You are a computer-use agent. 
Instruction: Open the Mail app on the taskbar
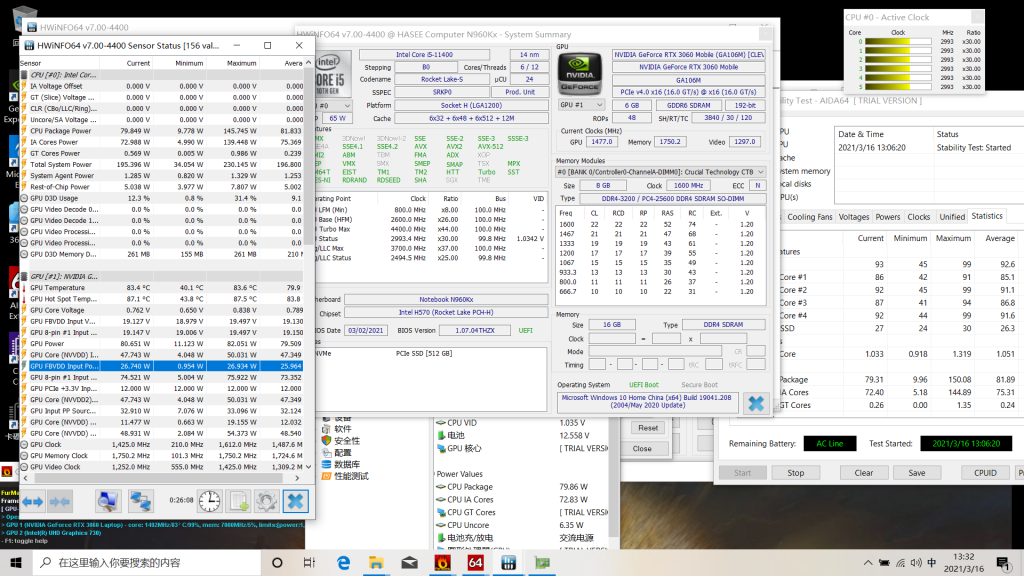(x=409, y=562)
